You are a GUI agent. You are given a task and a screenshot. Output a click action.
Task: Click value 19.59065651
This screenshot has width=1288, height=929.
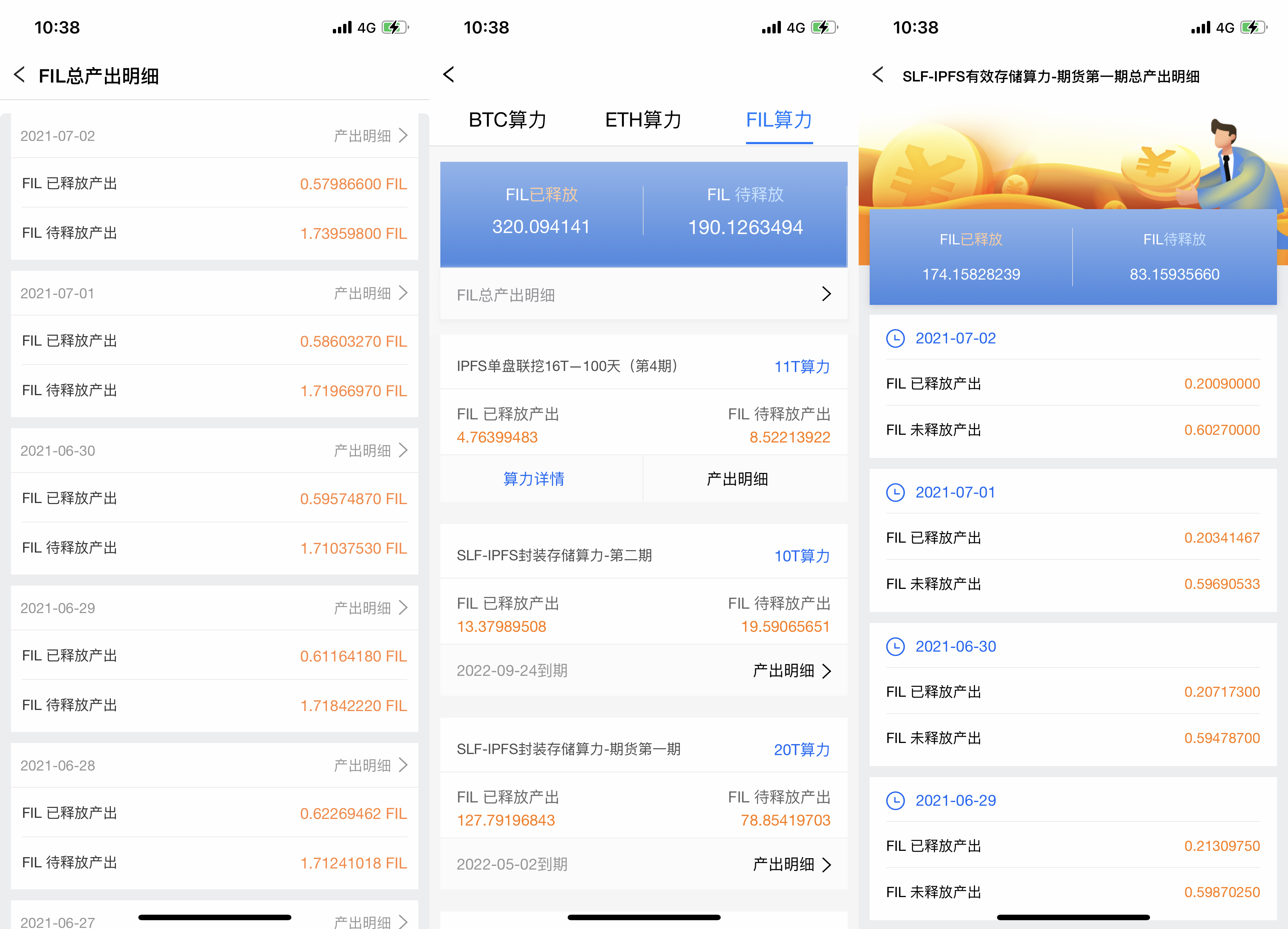click(x=785, y=626)
